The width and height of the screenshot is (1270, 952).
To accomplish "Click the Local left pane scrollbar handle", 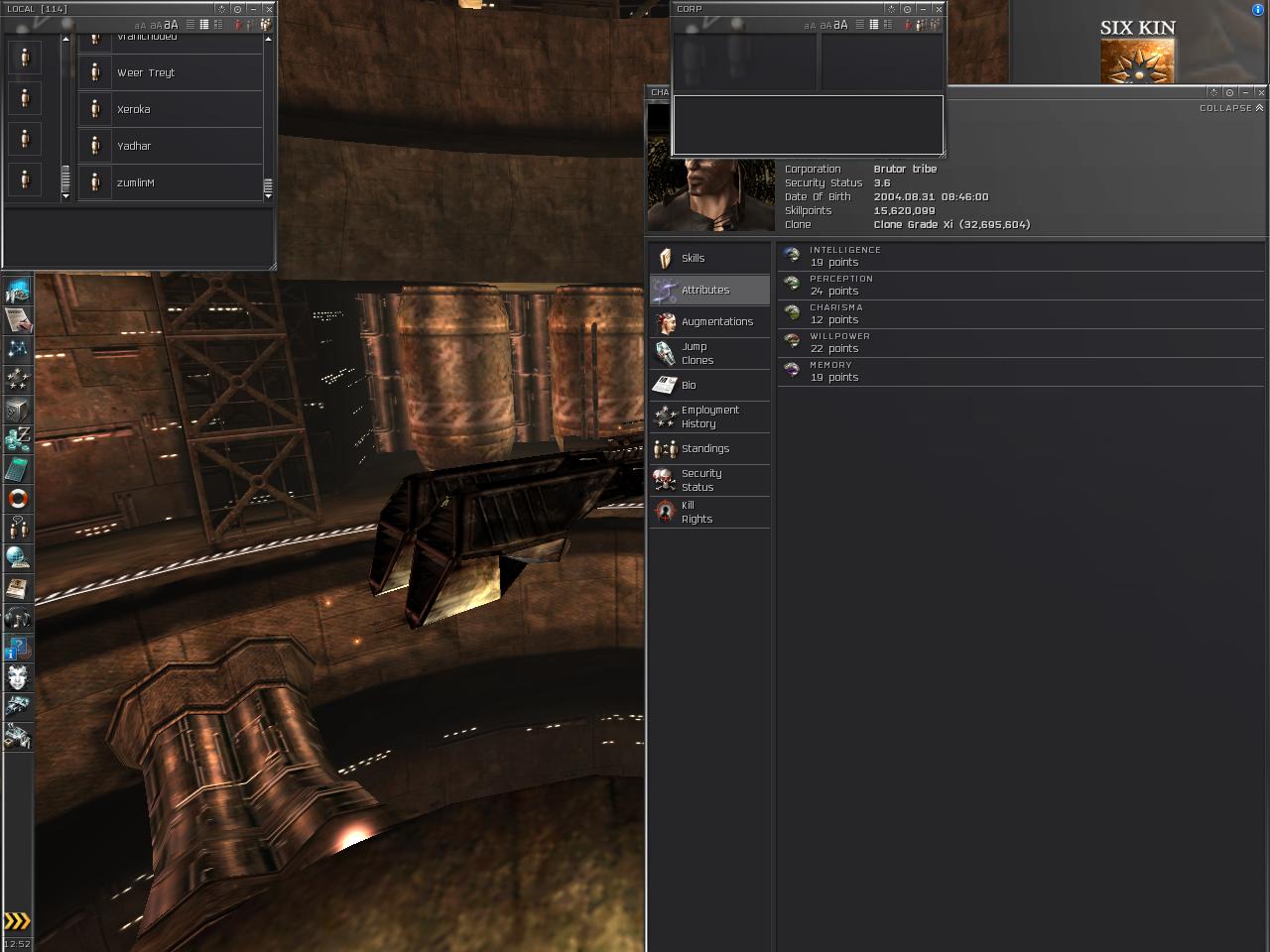I will point(65,178).
